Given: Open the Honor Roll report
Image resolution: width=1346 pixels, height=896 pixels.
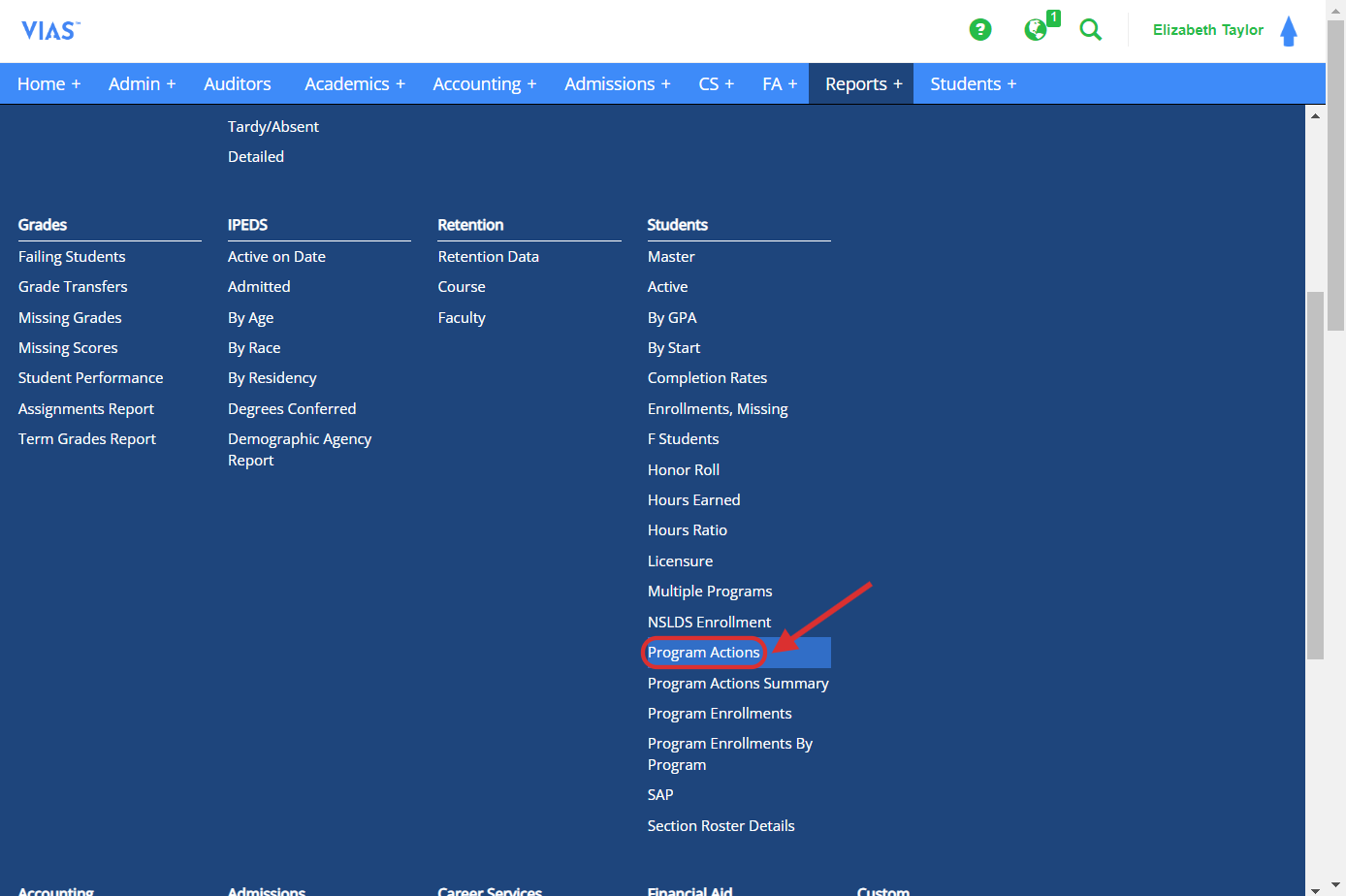Looking at the screenshot, I should [683, 469].
